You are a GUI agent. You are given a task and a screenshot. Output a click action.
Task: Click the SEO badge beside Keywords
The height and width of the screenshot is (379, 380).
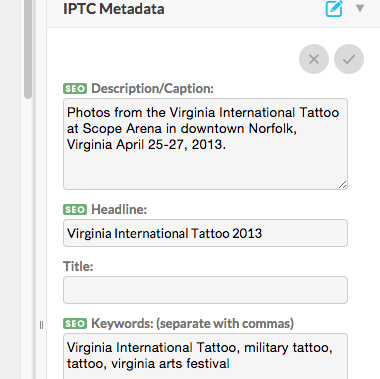click(75, 324)
